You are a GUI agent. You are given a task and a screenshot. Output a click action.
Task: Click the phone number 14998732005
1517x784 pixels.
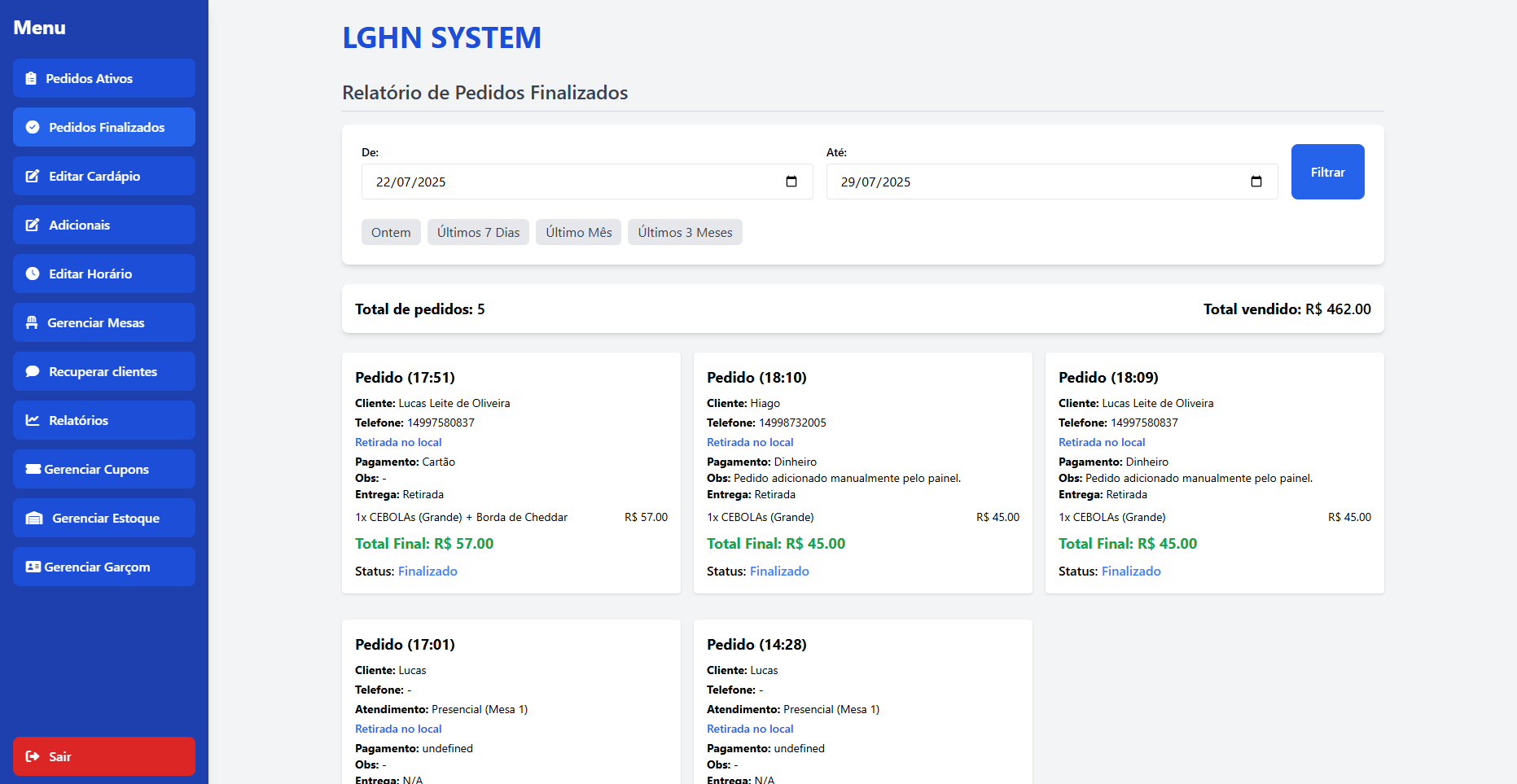(x=792, y=423)
